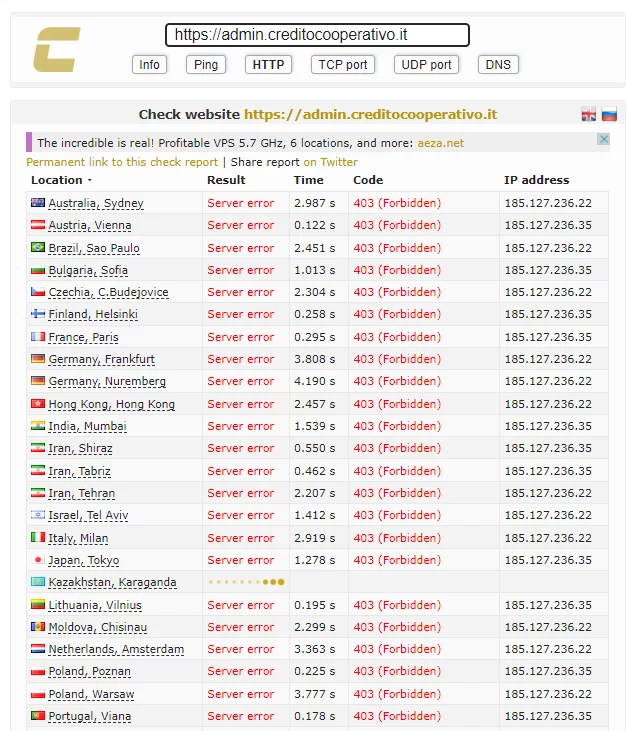Close the aeza.net advertisement banner
This screenshot has width=627, height=731.
603,140
